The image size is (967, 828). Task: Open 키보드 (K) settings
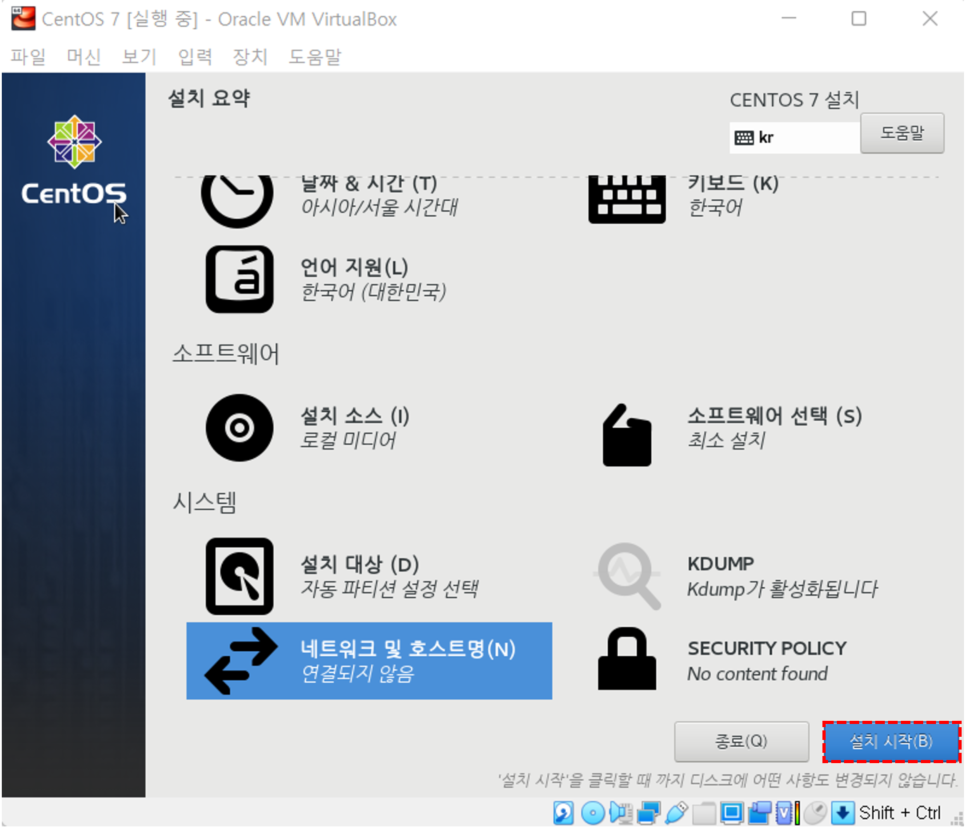[733, 183]
